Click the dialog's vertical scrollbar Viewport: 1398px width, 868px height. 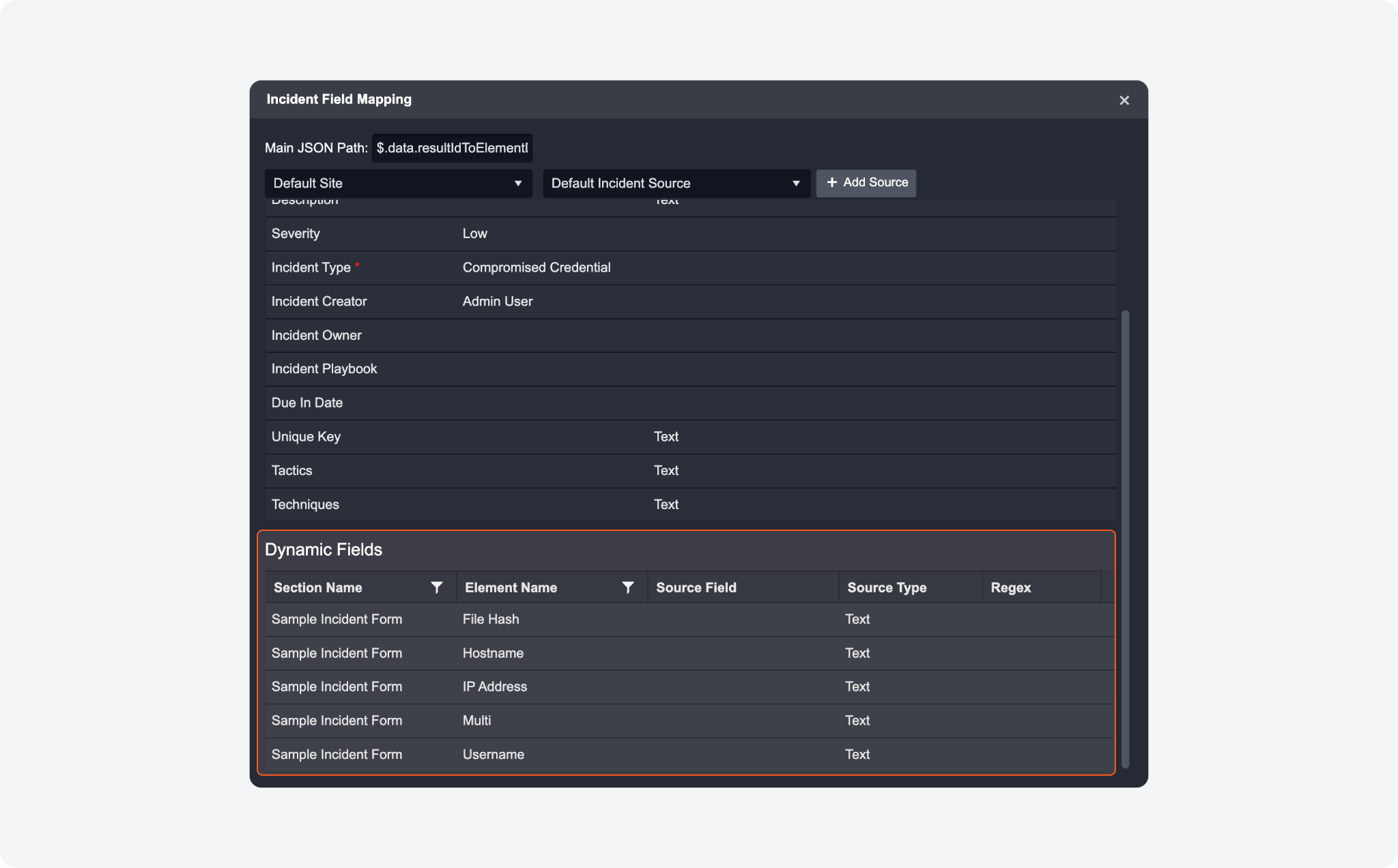[x=1125, y=538]
